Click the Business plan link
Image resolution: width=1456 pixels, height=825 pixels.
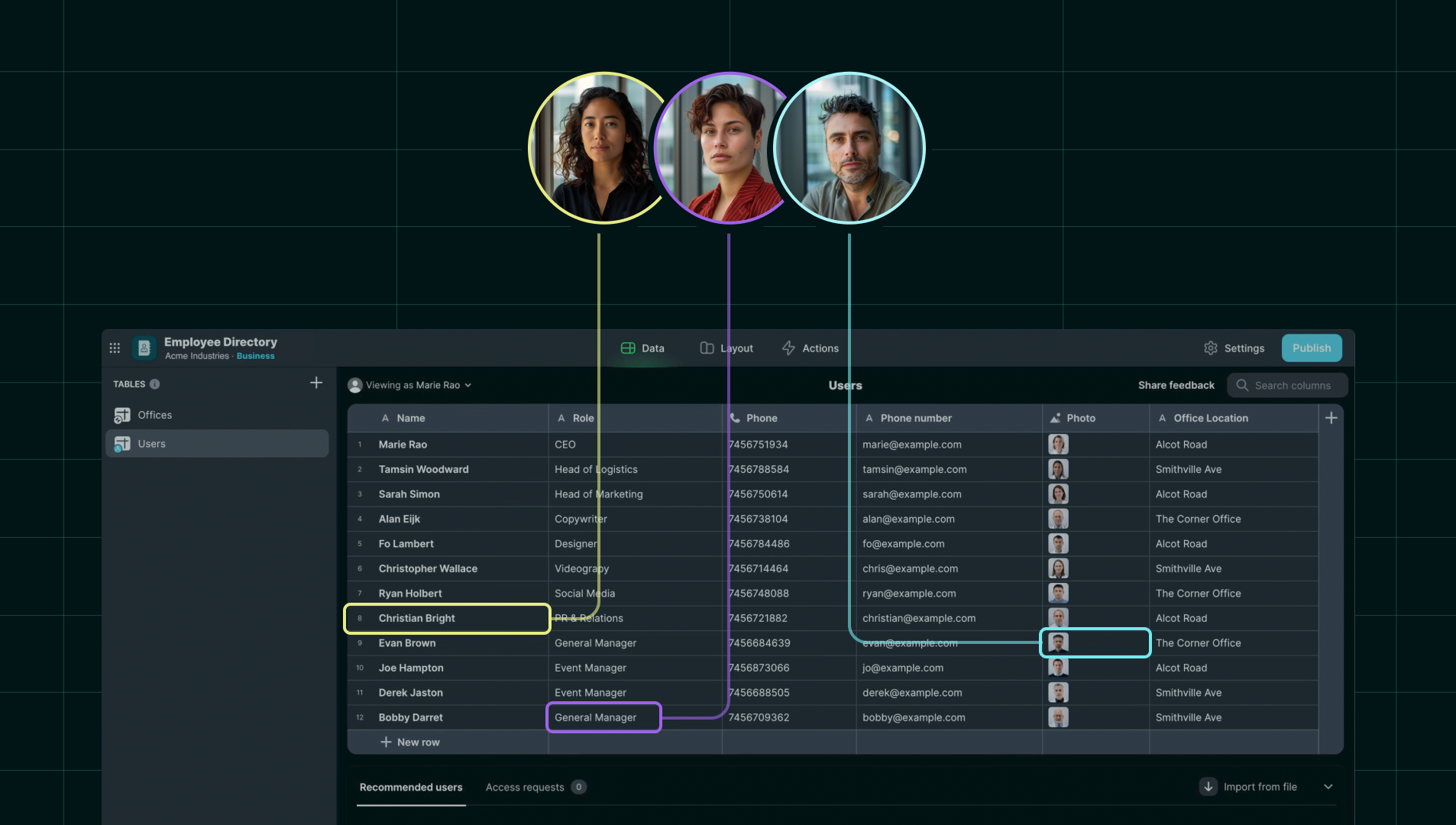(x=255, y=356)
